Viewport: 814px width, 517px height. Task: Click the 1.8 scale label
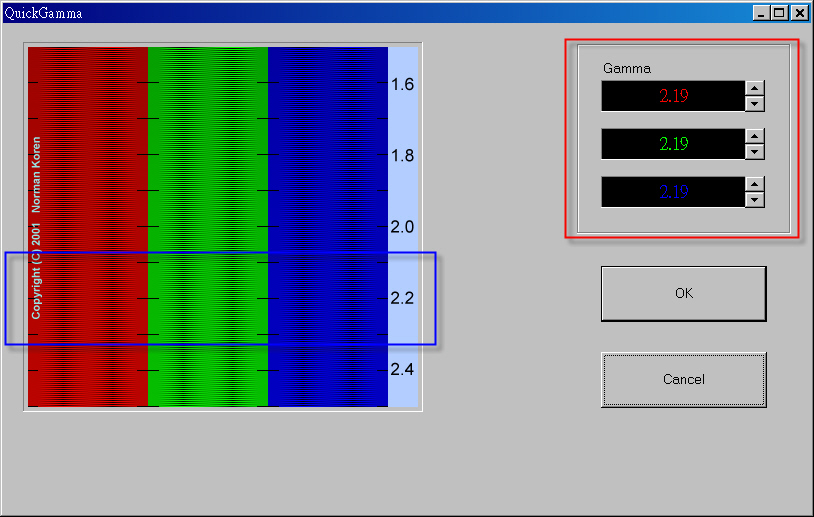pyautogui.click(x=402, y=156)
